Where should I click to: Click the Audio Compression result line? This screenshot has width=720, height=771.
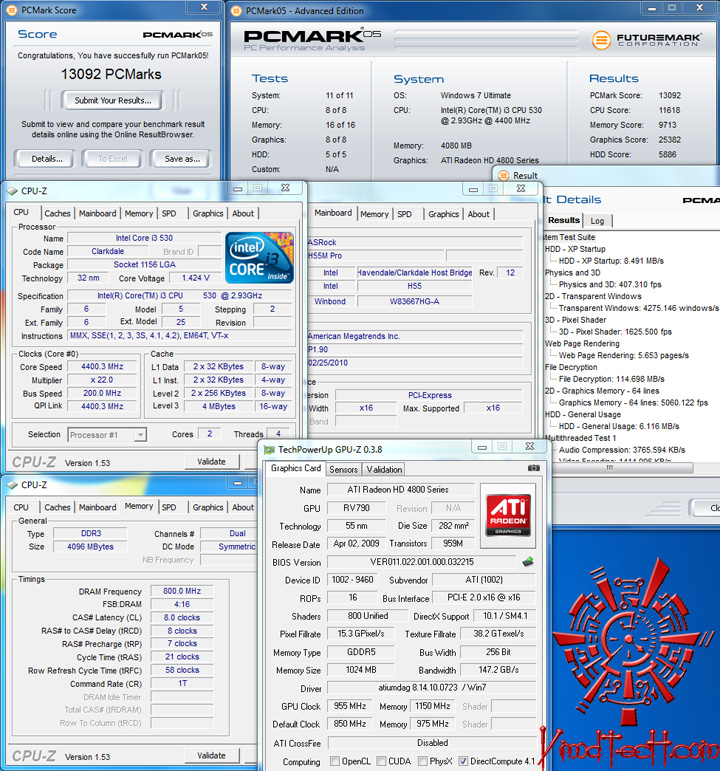click(622, 449)
